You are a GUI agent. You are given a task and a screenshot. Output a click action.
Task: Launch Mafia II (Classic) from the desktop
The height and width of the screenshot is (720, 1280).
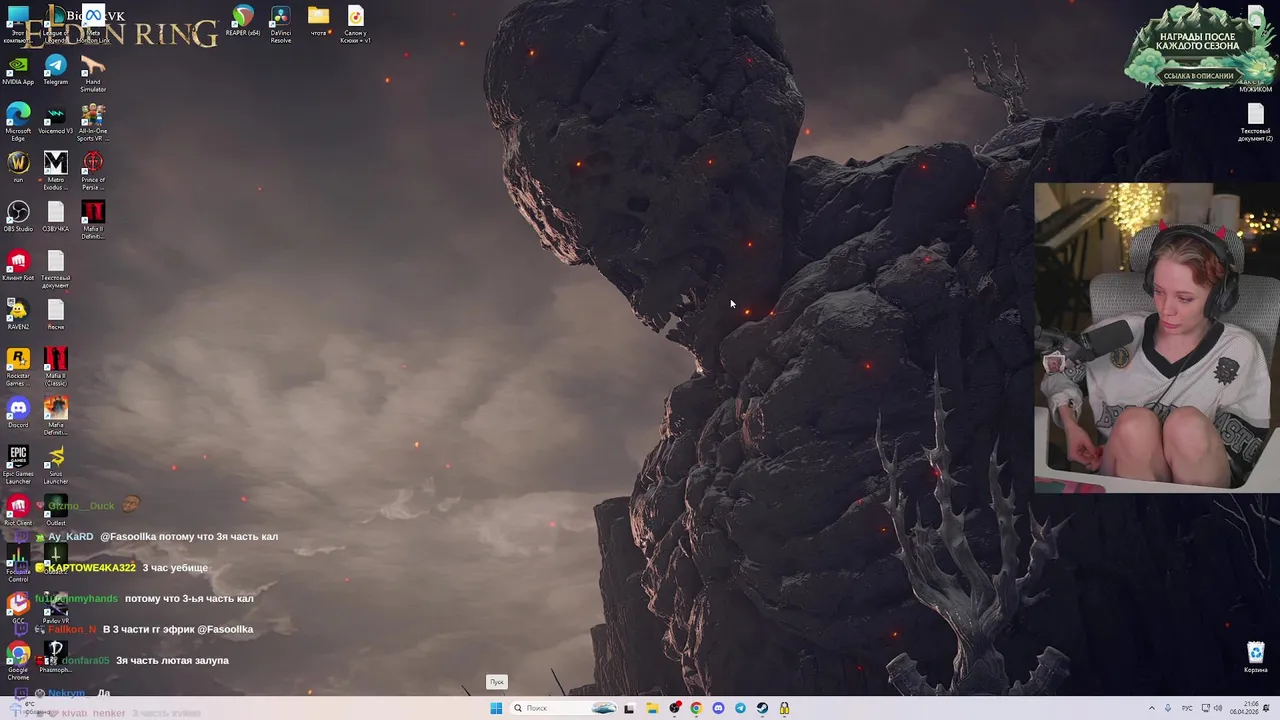[55, 368]
